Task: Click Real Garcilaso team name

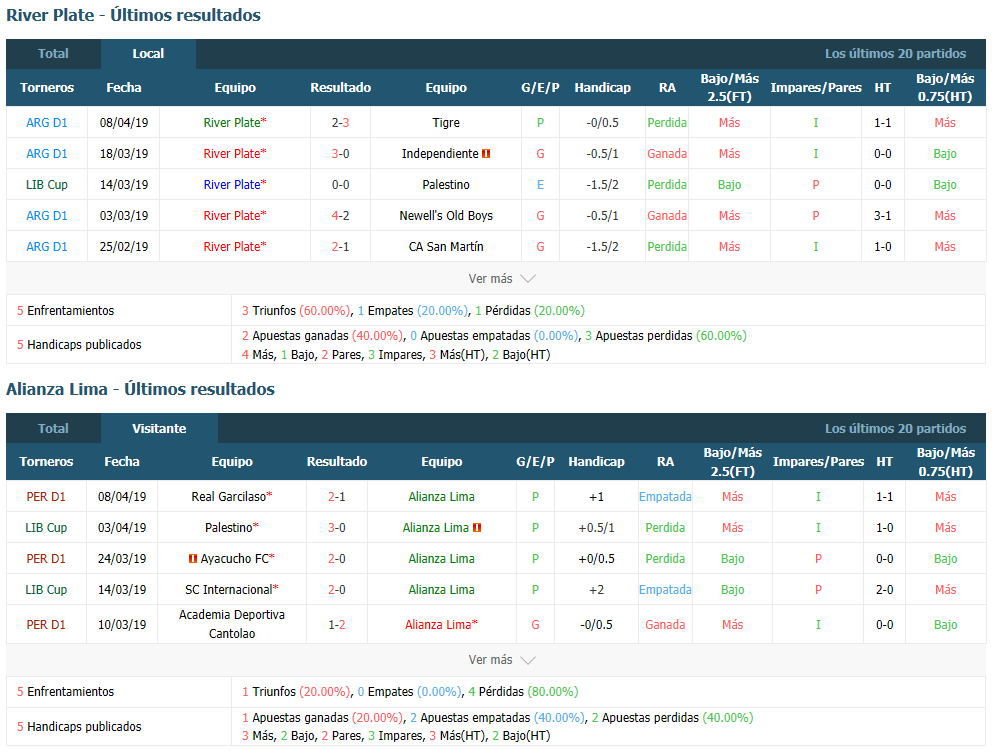Action: tap(231, 497)
